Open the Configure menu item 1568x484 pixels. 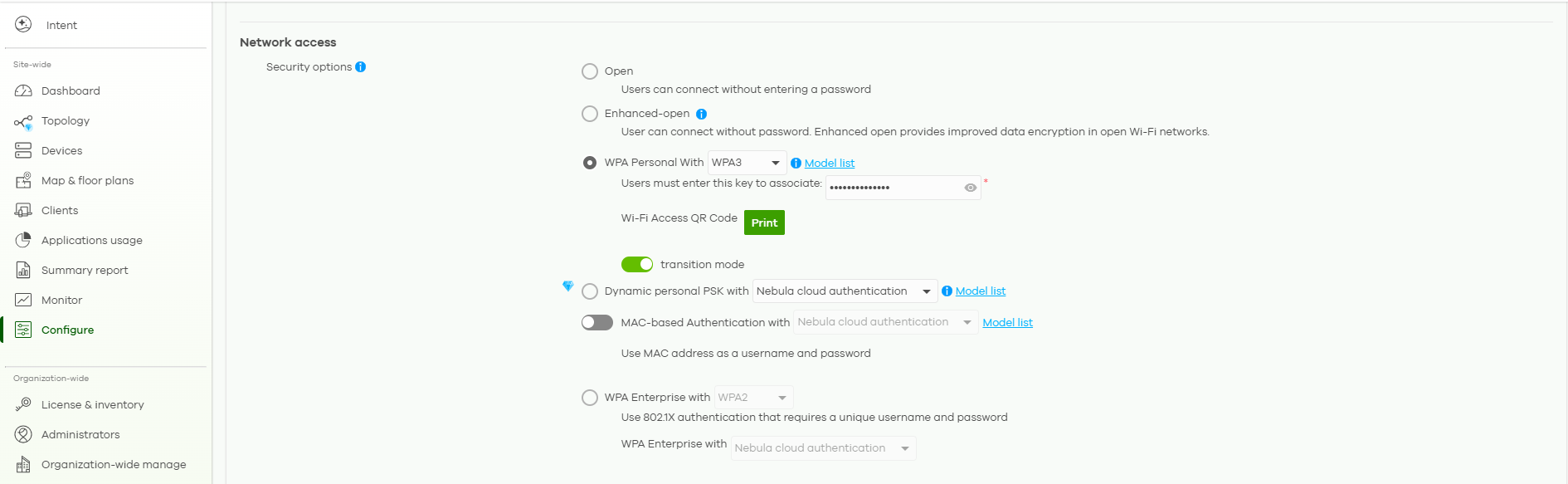tap(67, 330)
